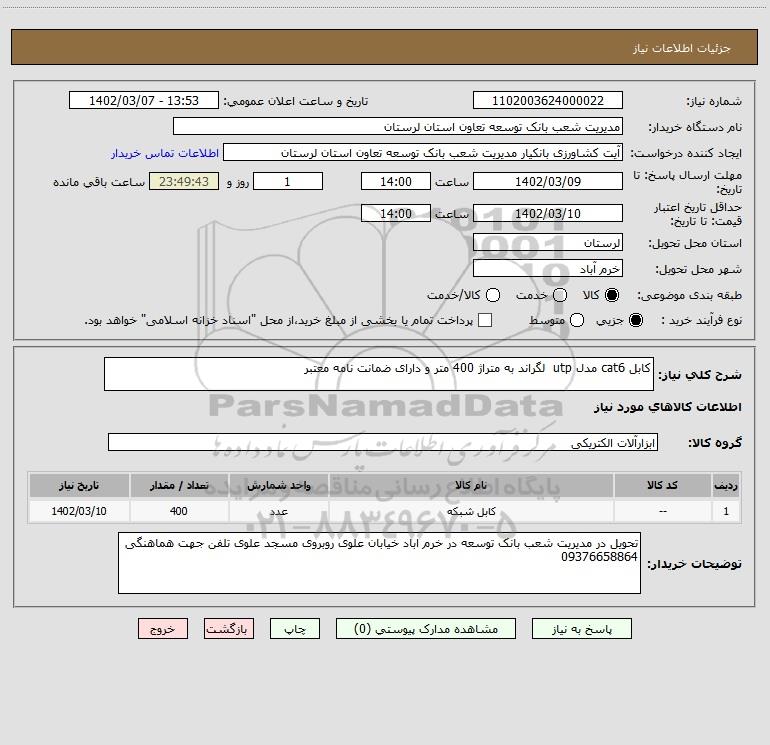Screen dimensions: 770x745
Task: Select the جزیی purchase type radio
Action: pyautogui.click(x=637, y=320)
